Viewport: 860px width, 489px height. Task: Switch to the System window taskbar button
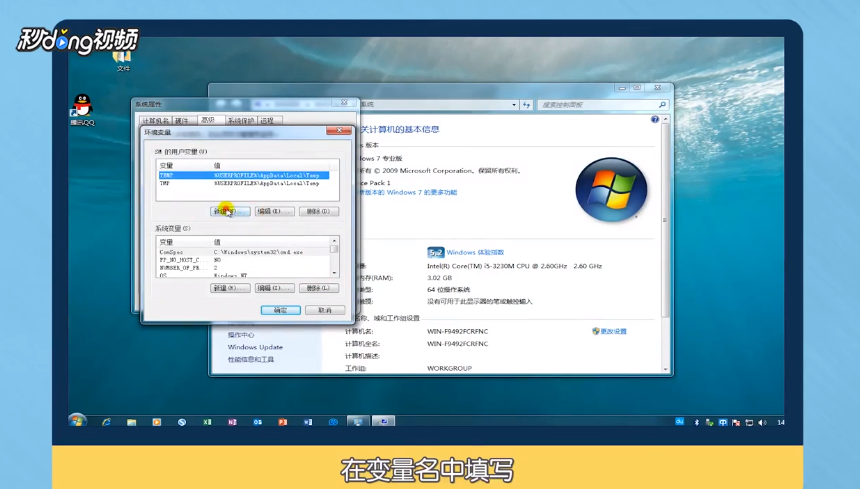click(358, 421)
